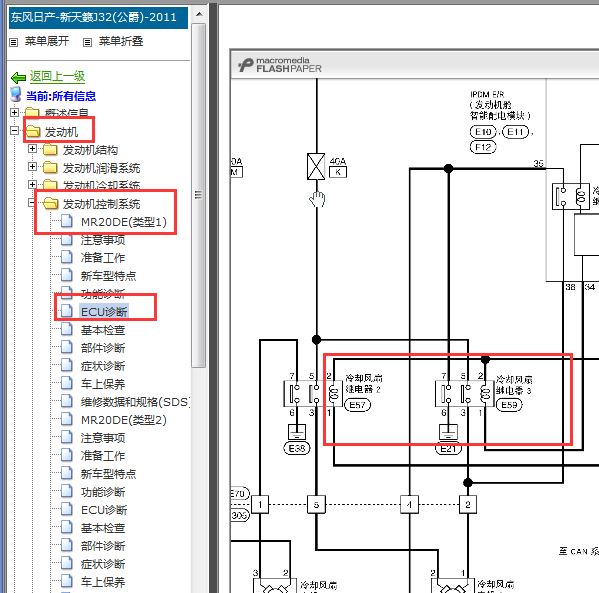Click the Macromedia FlashPaper logo

(x=280, y=65)
